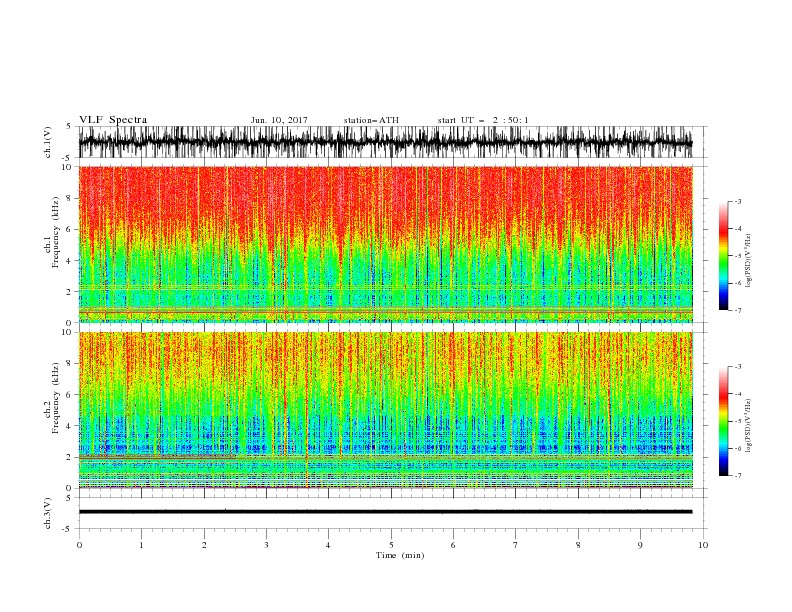792x612 pixels.
Task: Click the ch.2 frequency tick "4"
Action: click(69, 426)
